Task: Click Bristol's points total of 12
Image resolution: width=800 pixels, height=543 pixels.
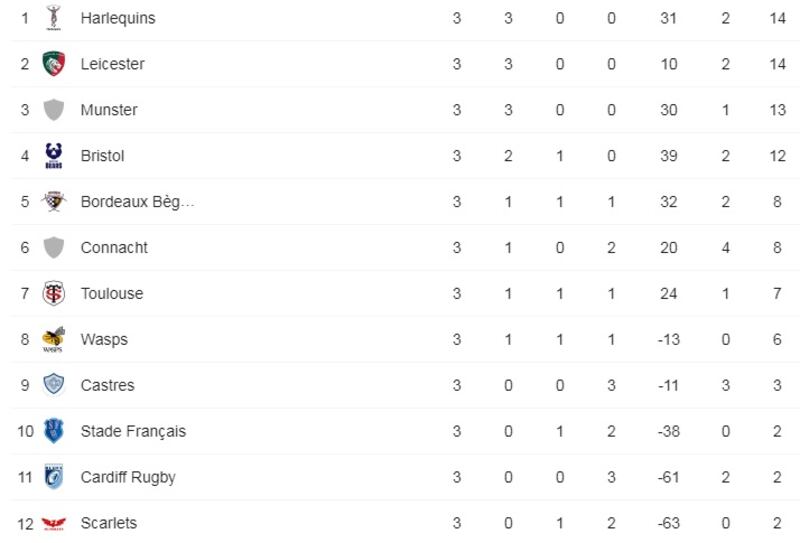Action: tap(777, 156)
